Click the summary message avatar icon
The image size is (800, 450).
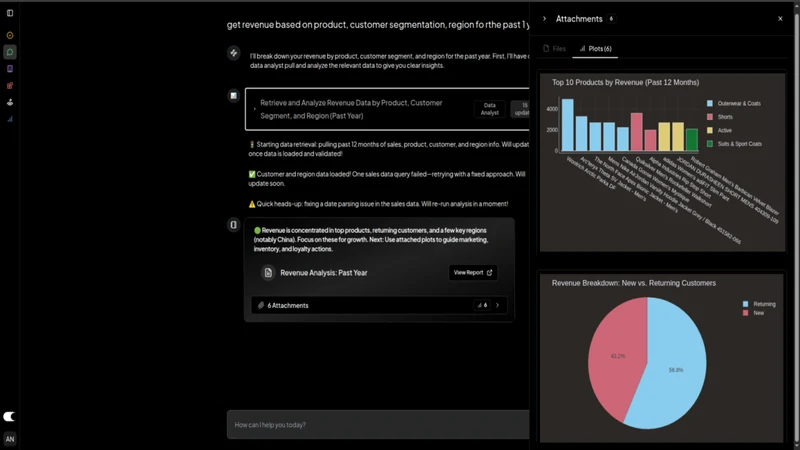[233, 224]
